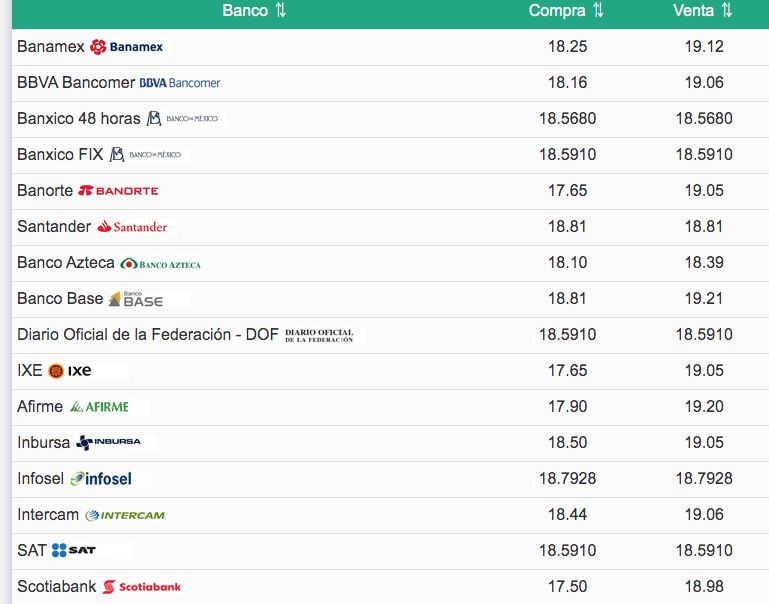Click the IXE logo
The image size is (769, 604).
[70, 371]
